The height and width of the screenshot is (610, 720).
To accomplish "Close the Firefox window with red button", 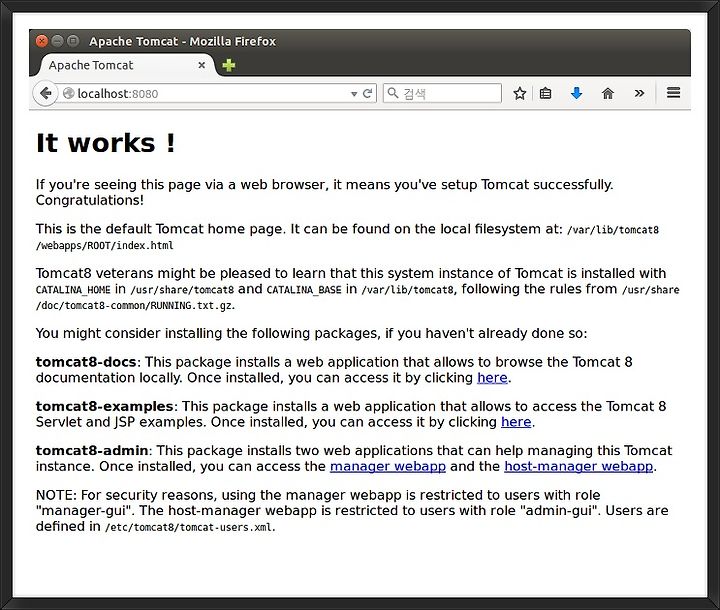I will (42, 41).
